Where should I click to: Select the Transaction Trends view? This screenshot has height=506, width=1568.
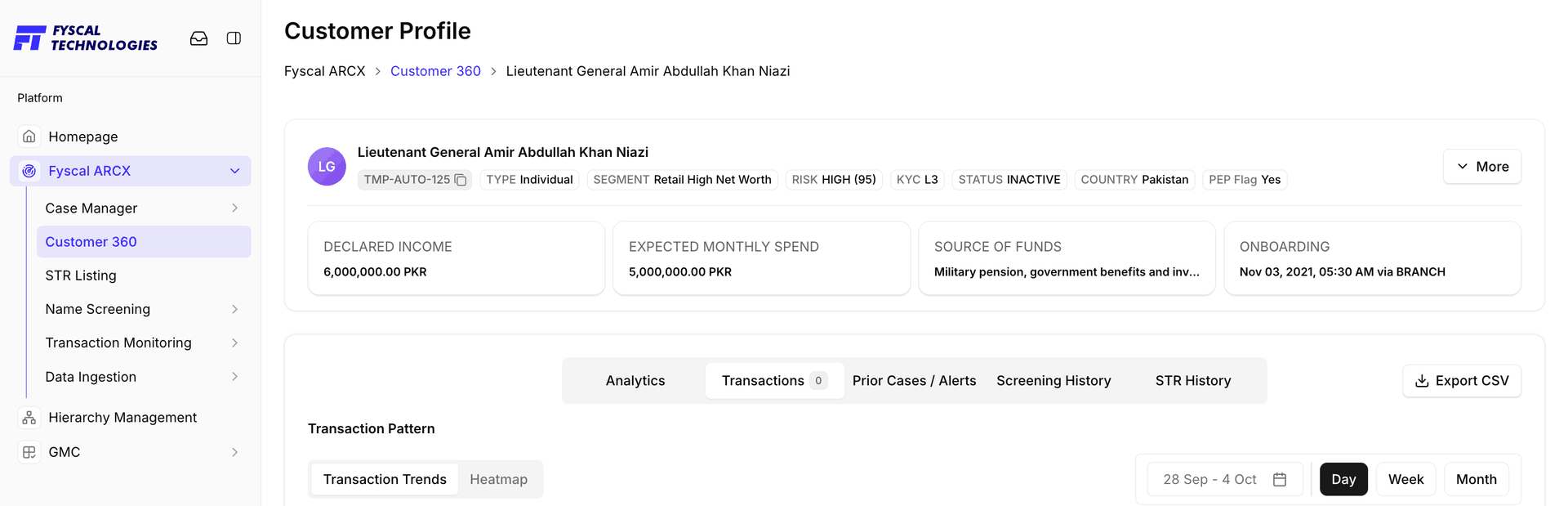385,480
